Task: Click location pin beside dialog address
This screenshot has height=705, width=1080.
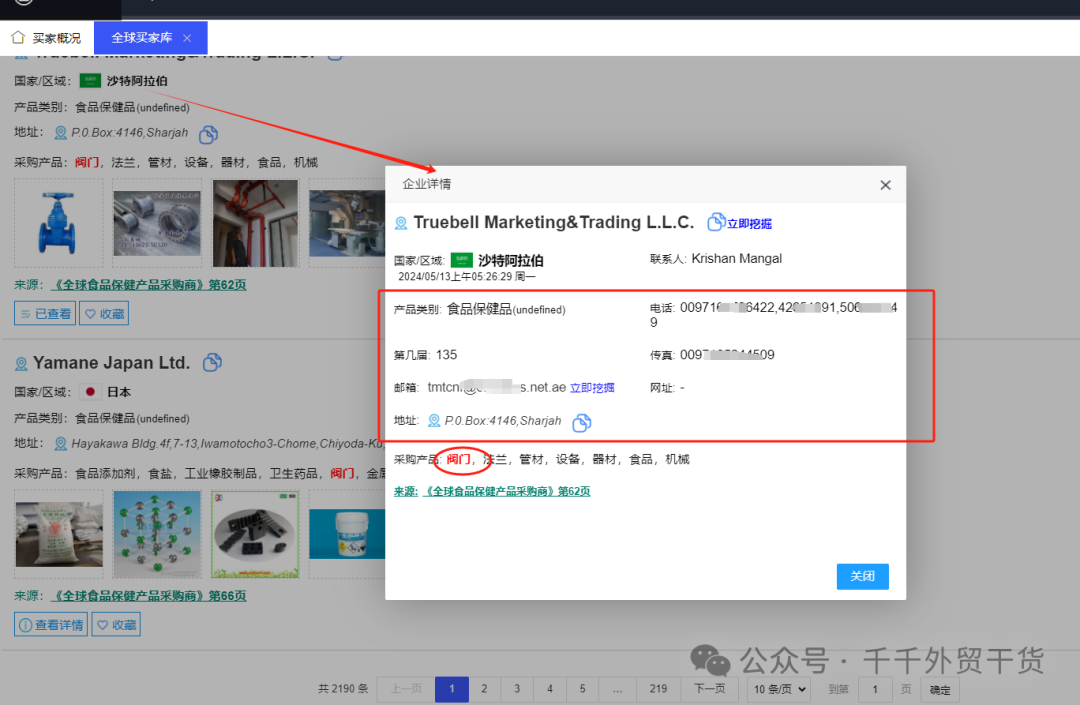Action: [434, 421]
